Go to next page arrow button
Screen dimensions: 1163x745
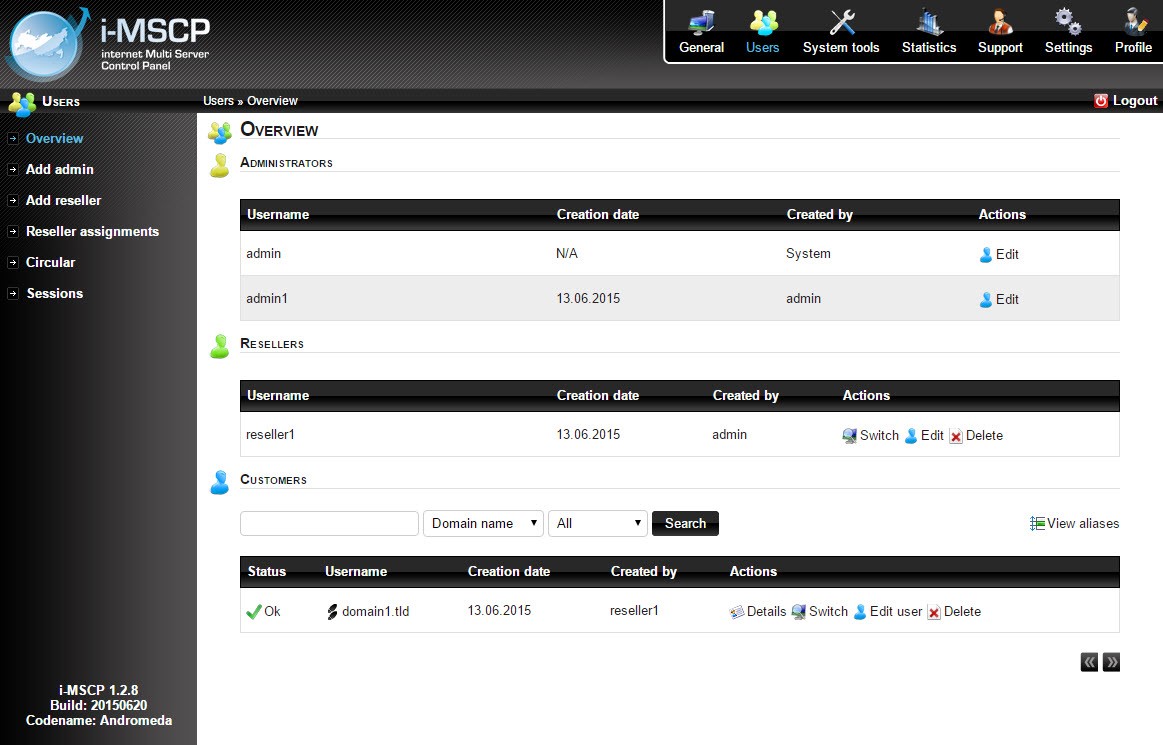[x=1111, y=662]
